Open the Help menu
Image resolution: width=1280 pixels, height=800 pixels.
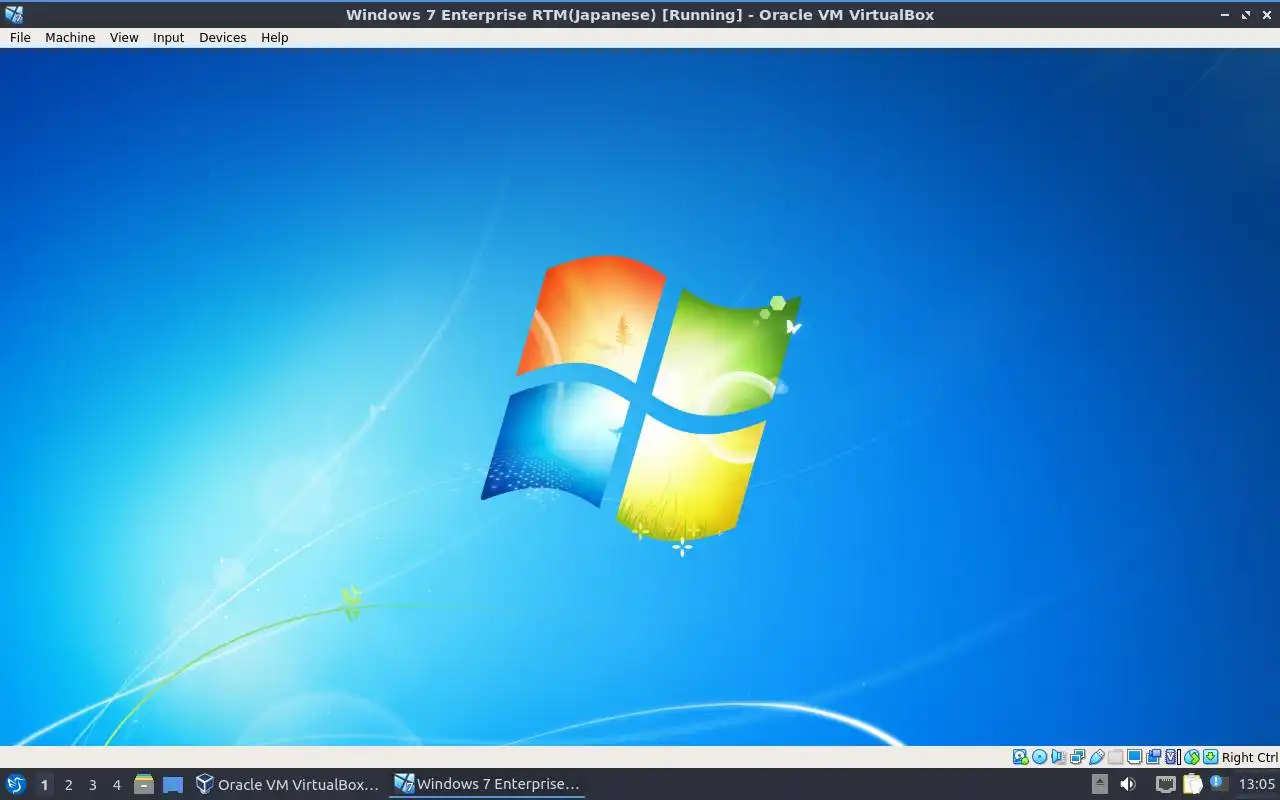pos(274,37)
